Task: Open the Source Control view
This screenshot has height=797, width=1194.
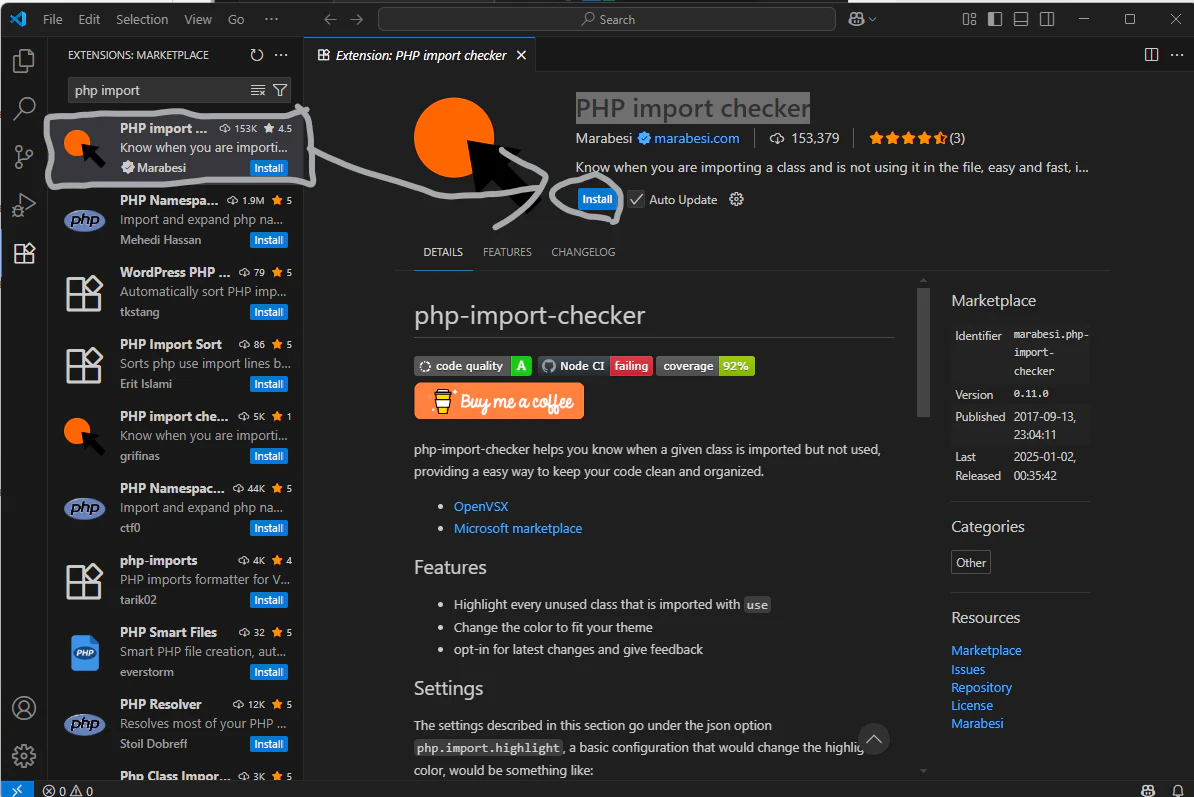Action: click(24, 157)
